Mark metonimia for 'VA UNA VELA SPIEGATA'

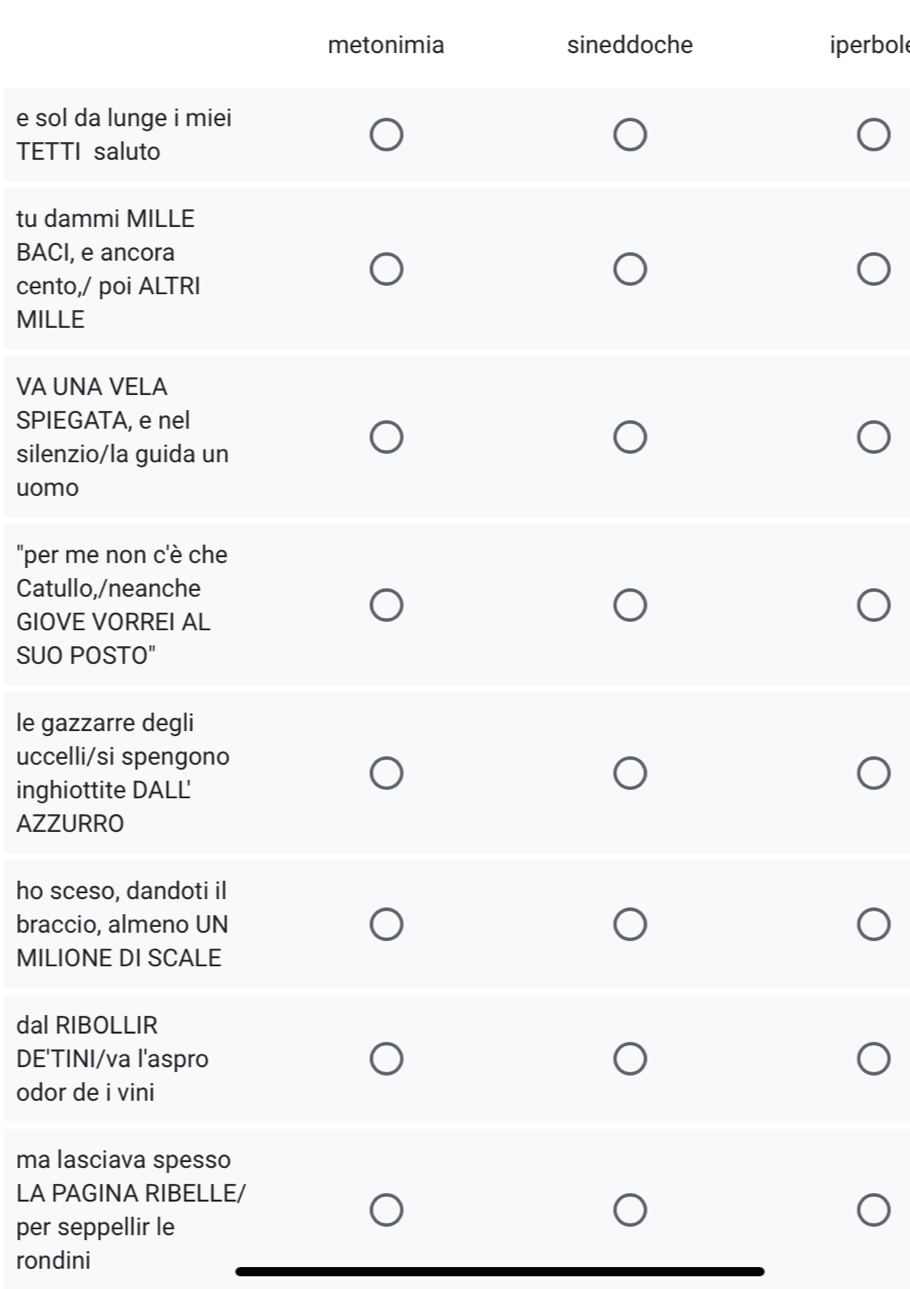(387, 437)
